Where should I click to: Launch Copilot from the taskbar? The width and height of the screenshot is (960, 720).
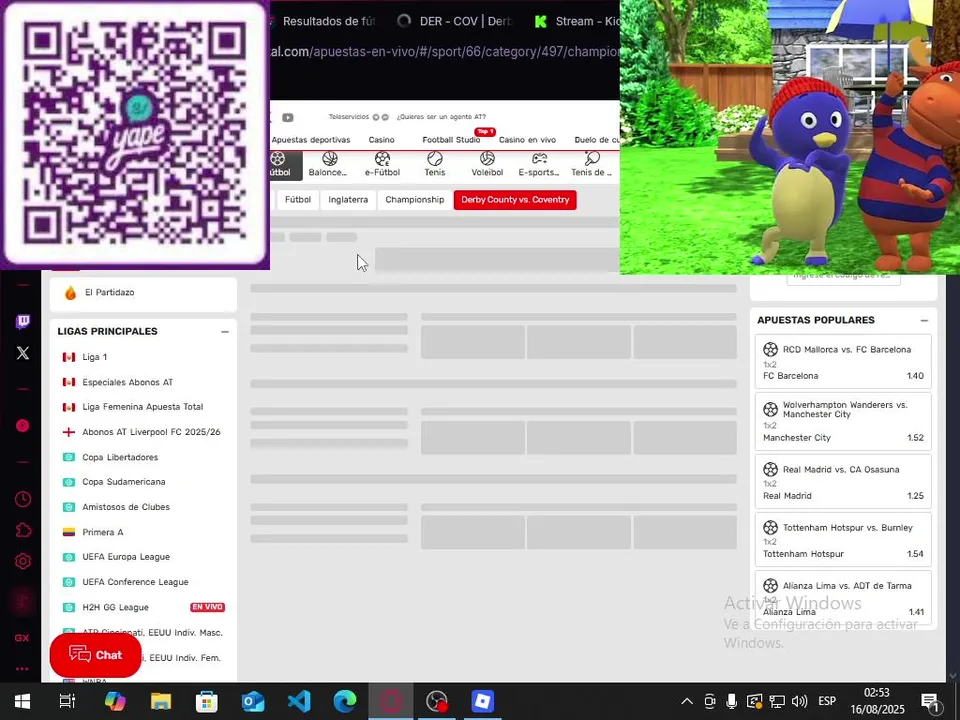[x=114, y=701]
